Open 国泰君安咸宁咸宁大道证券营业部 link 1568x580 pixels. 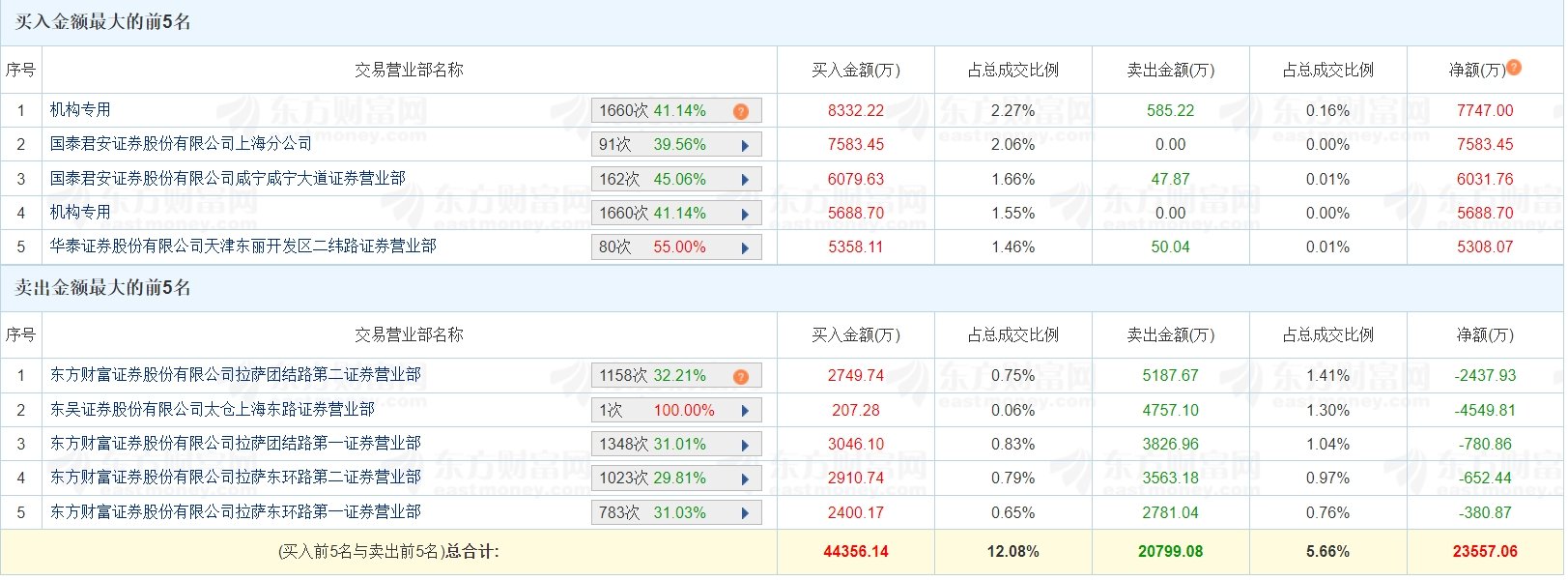coord(228,178)
